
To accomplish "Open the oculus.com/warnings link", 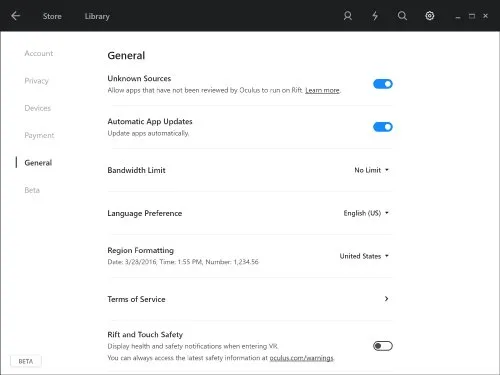I will click(301, 358).
